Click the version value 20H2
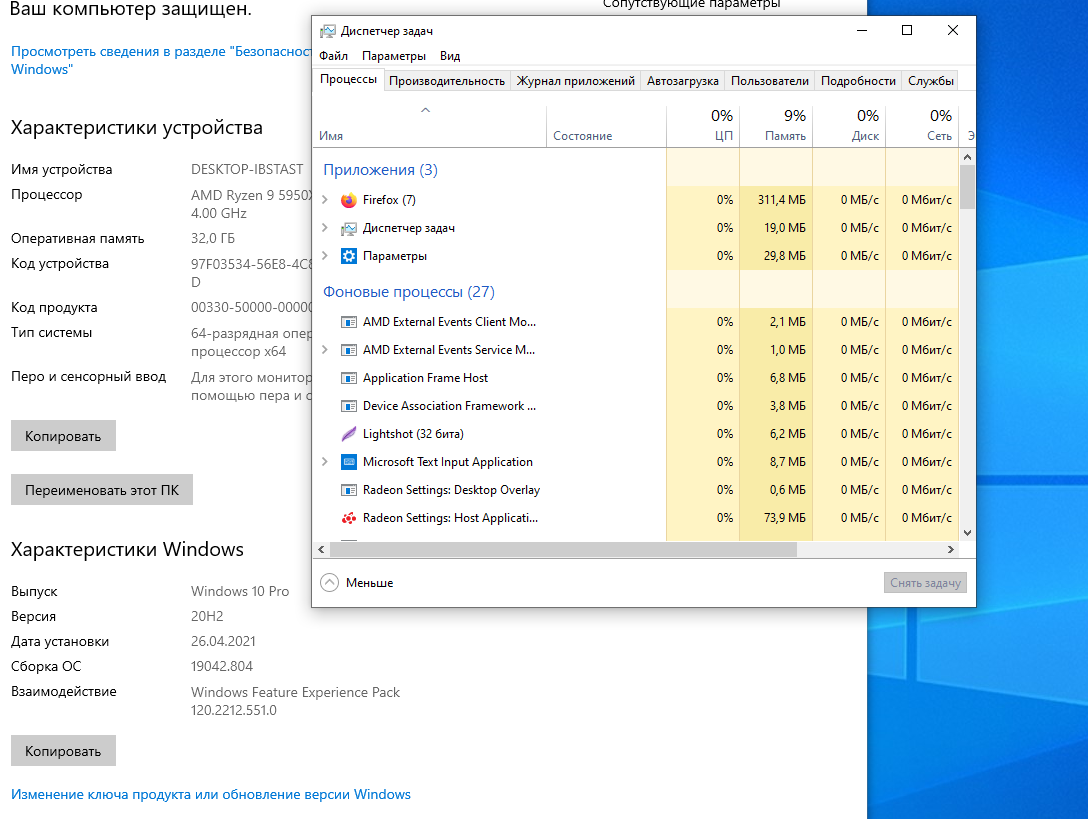The height and width of the screenshot is (819, 1088). (207, 616)
